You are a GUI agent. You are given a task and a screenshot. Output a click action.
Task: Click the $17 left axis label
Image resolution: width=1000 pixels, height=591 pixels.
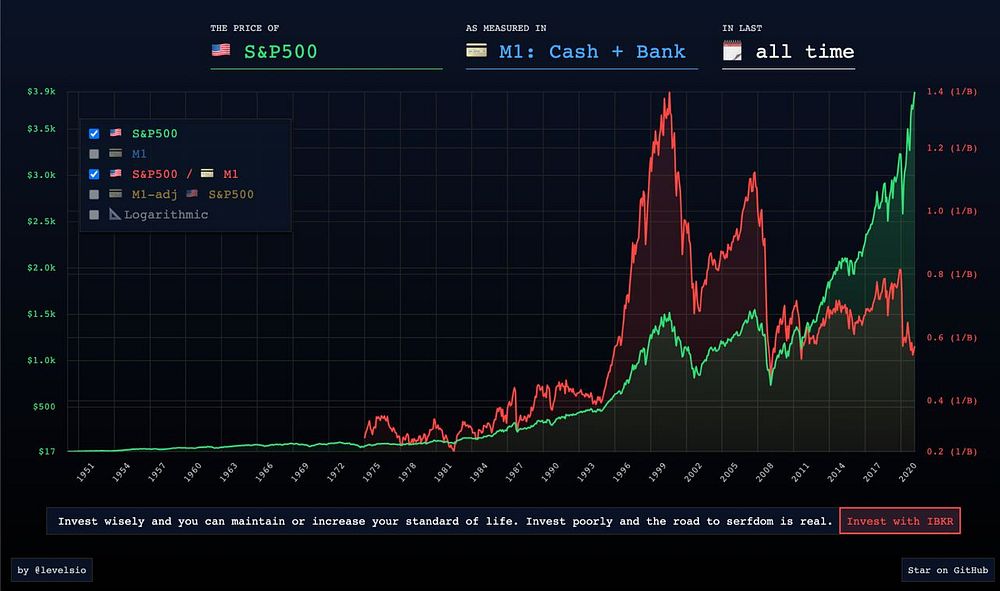pos(47,451)
